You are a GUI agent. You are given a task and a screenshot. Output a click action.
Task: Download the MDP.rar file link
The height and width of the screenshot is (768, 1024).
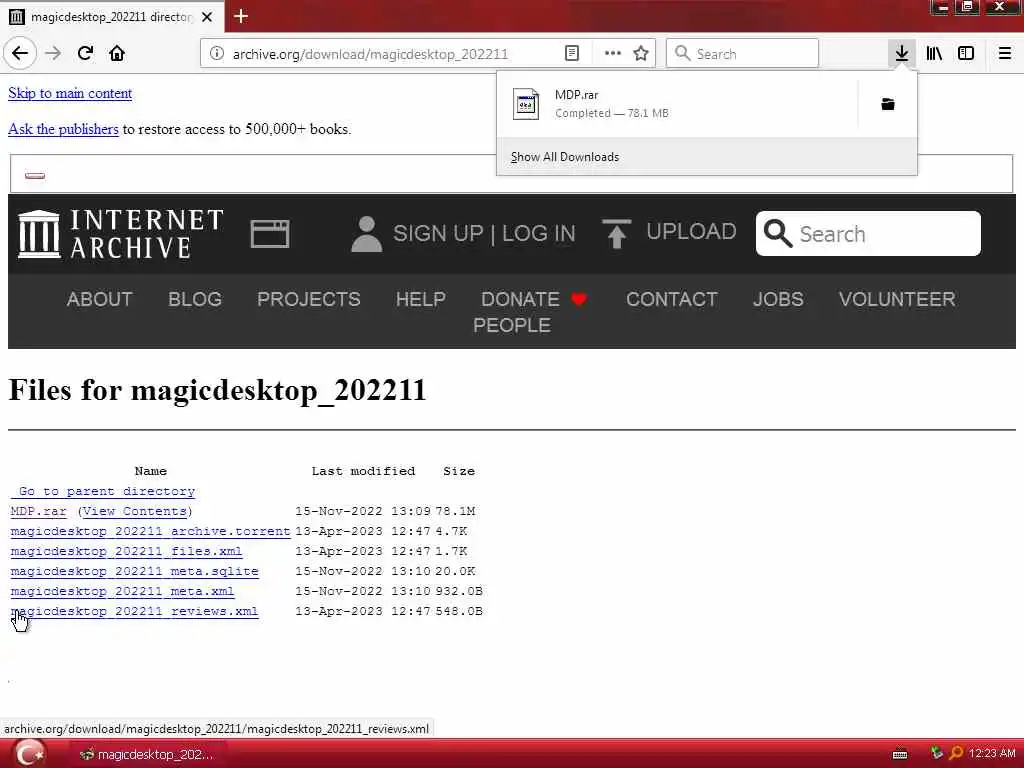point(39,511)
